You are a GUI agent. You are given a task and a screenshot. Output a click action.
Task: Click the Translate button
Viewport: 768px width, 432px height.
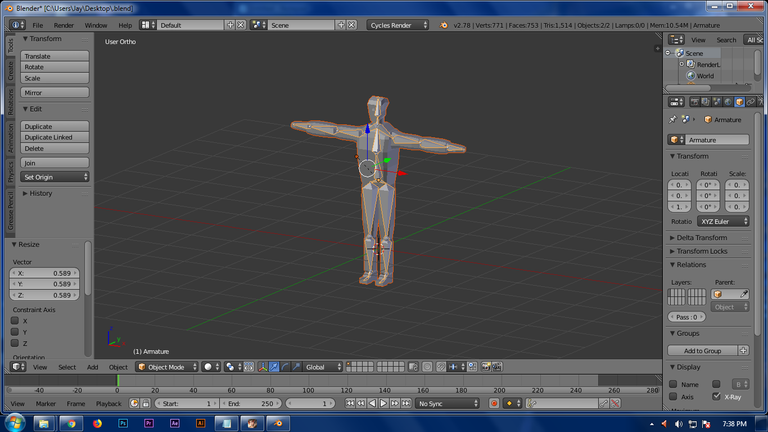[55, 56]
